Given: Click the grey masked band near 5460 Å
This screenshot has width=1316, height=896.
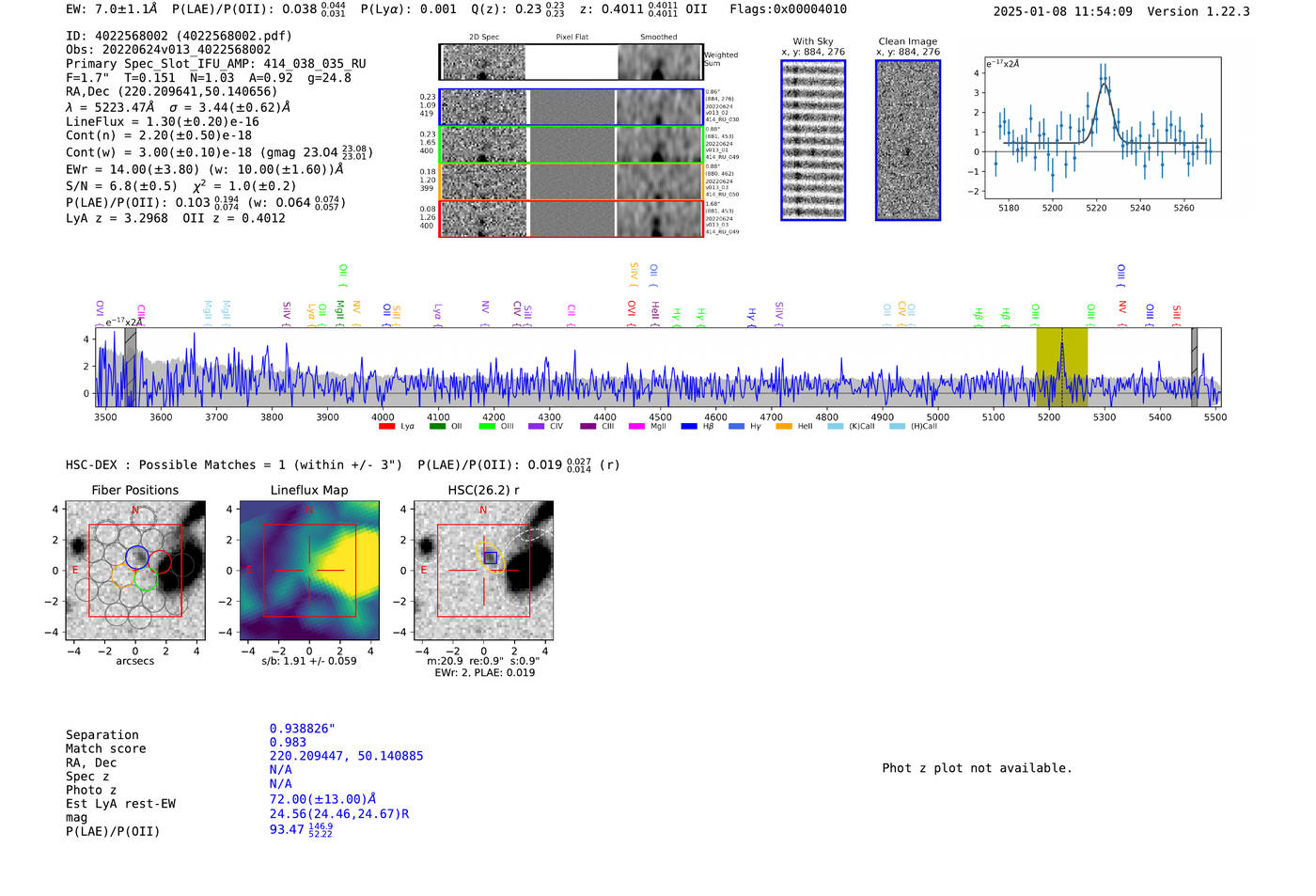Looking at the screenshot, I should tap(1194, 368).
